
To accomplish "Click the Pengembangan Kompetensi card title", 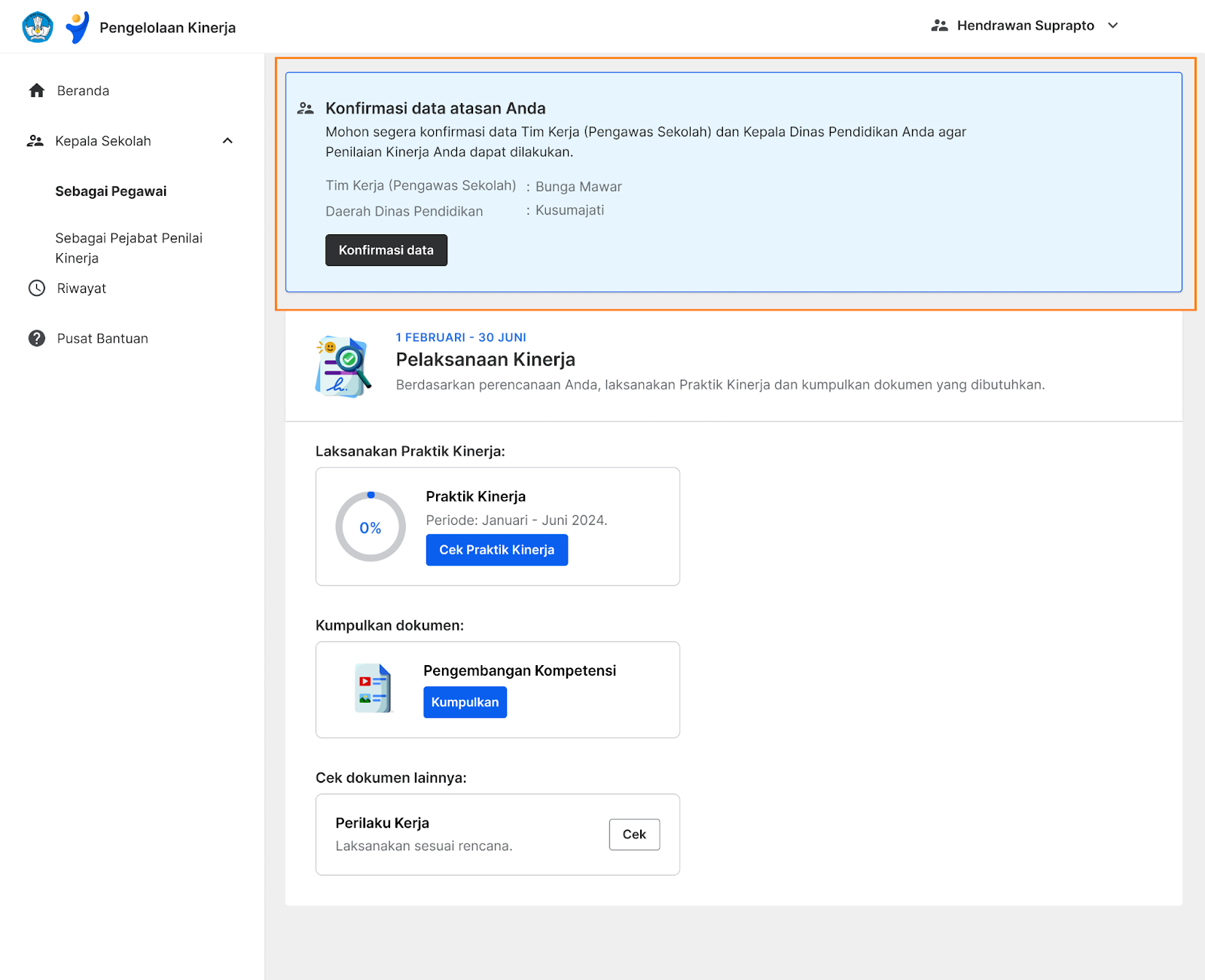I will coord(520,670).
